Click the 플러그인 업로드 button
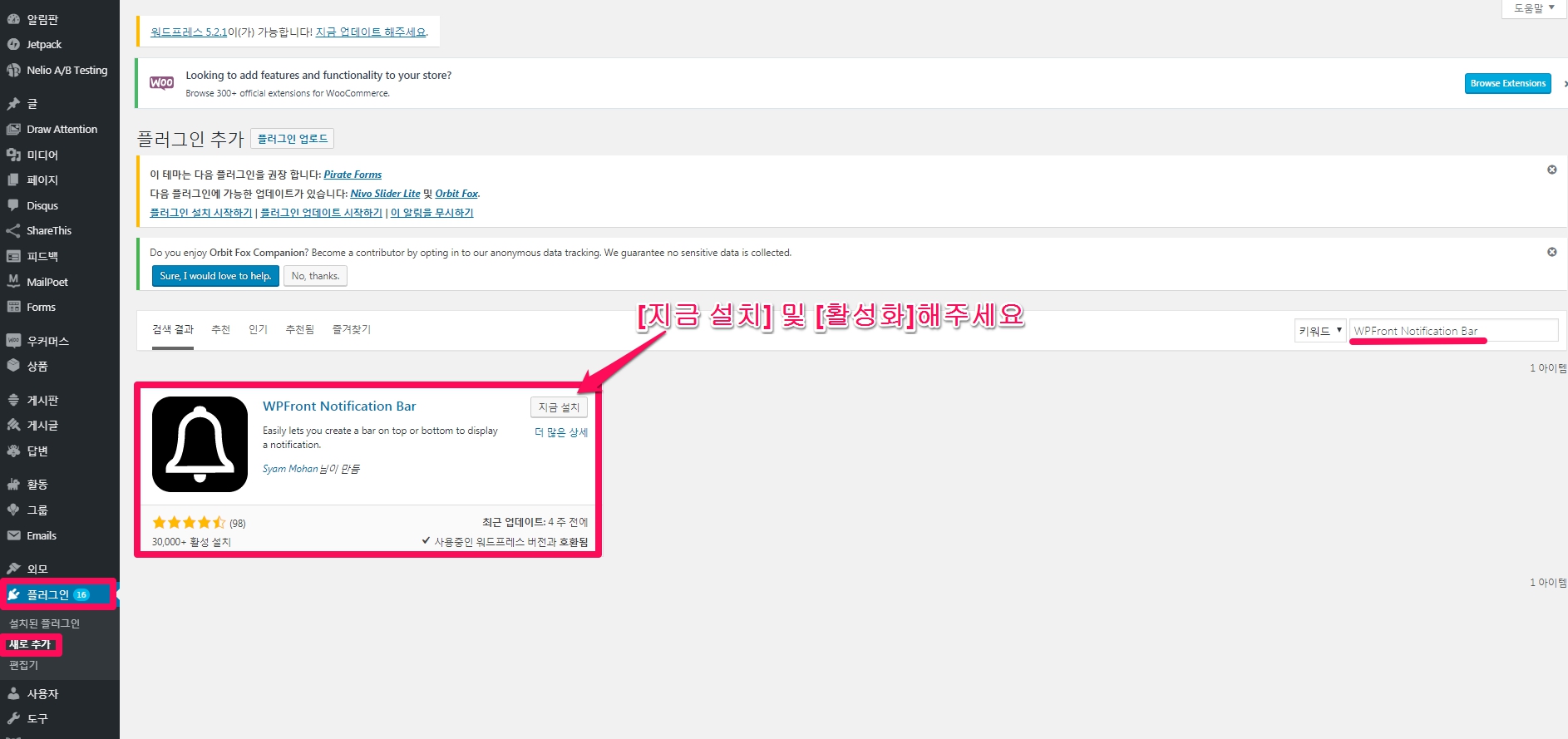Image resolution: width=1568 pixels, height=739 pixels. coord(292,139)
